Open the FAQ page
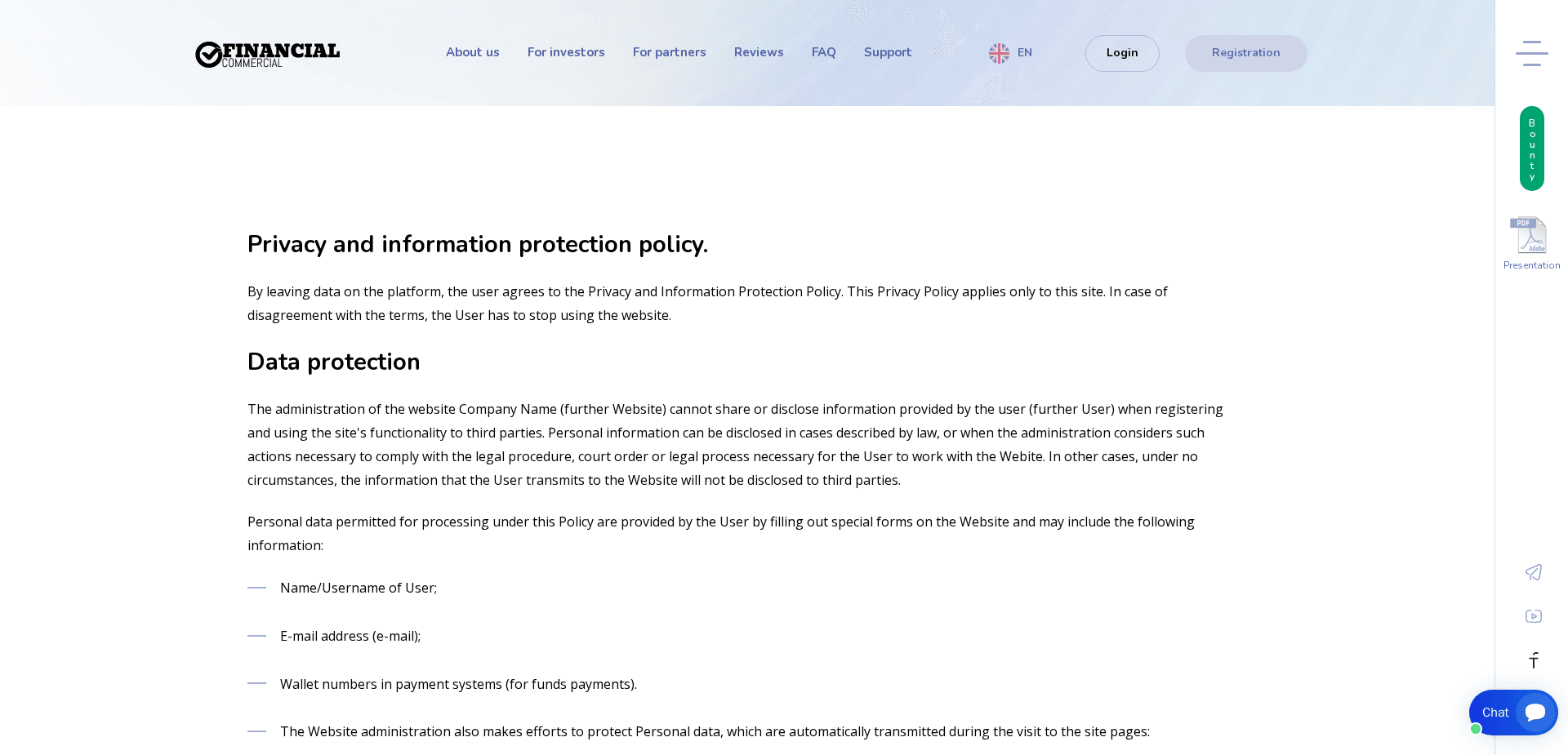Screen dimensions: 1568x755 [x=823, y=52]
